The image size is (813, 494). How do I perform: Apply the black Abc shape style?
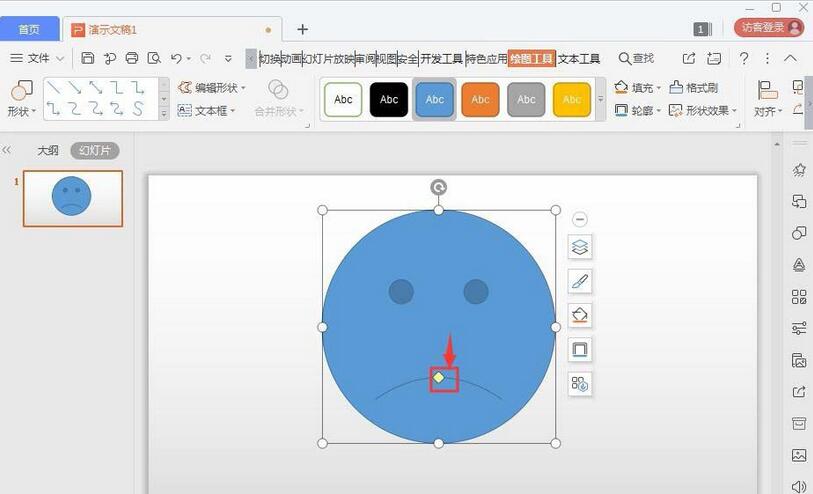pyautogui.click(x=389, y=100)
